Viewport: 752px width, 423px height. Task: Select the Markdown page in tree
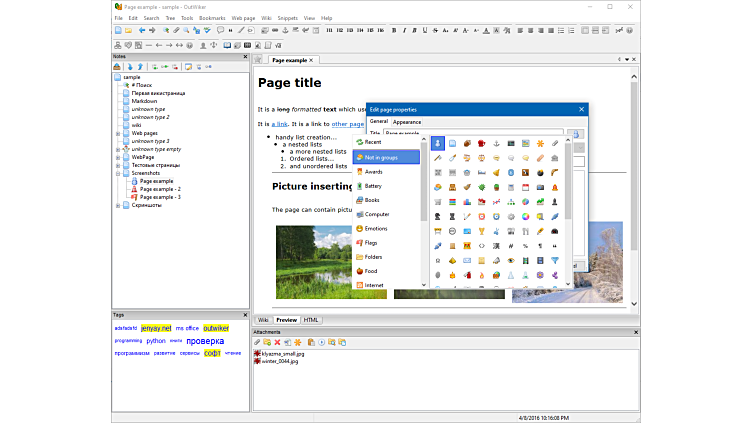[144, 101]
